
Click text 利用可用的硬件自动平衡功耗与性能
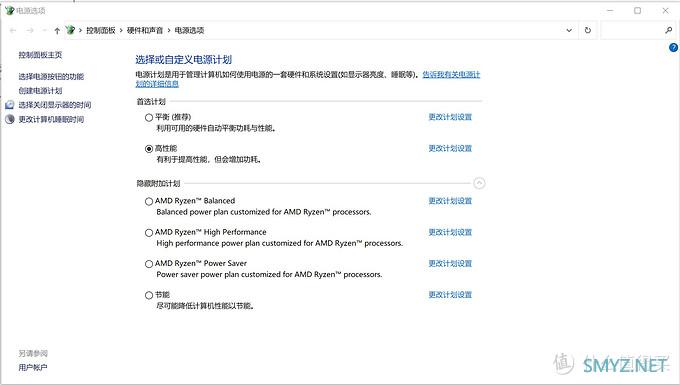tap(216, 128)
